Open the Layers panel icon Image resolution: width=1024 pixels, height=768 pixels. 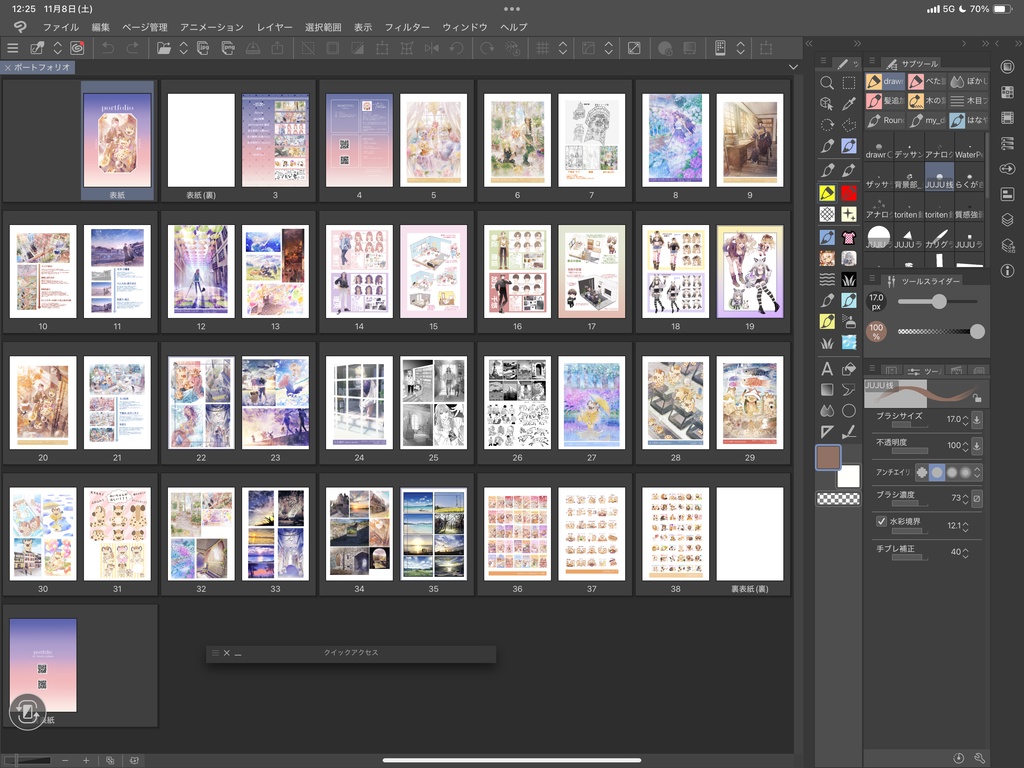pos(1007,220)
